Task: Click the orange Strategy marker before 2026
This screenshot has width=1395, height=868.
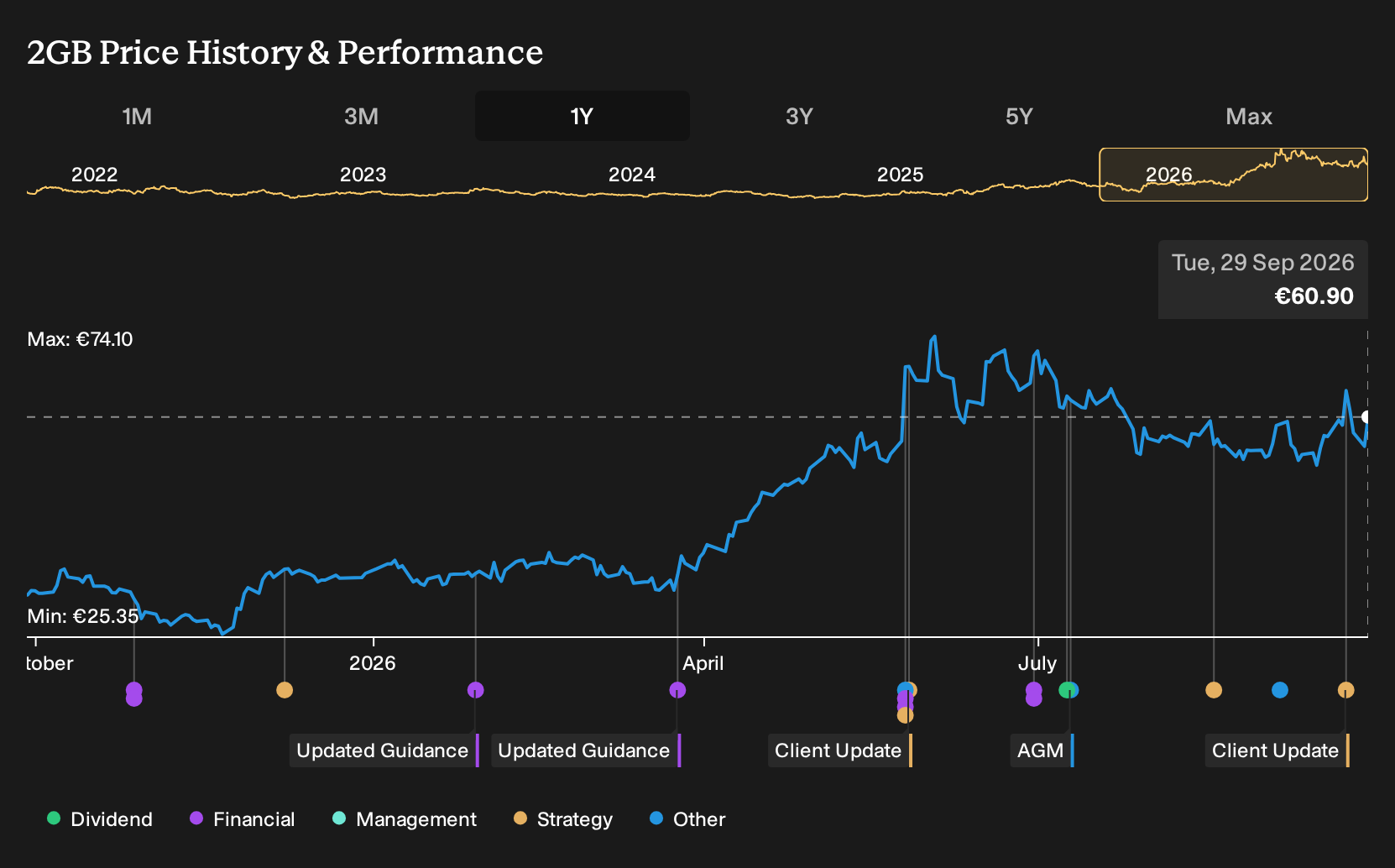Action: tap(285, 690)
